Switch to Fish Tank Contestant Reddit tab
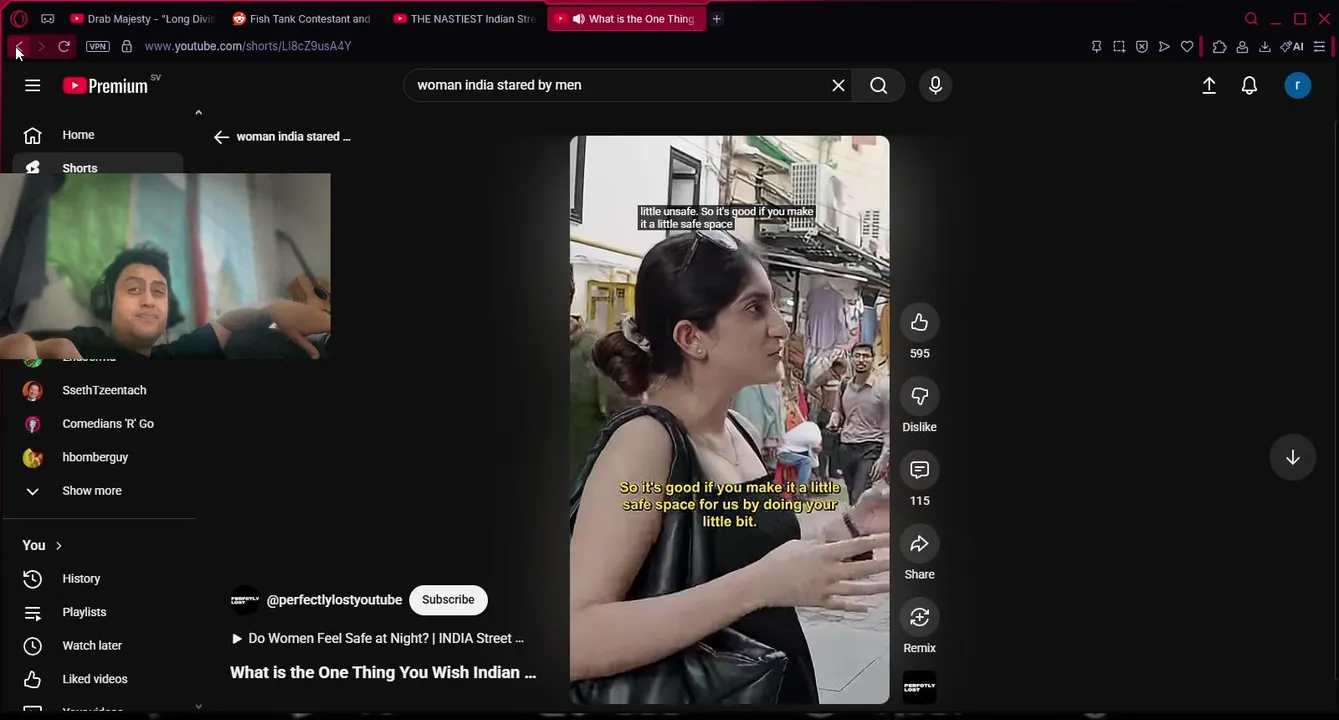Image resolution: width=1339 pixels, height=720 pixels. coord(303,18)
